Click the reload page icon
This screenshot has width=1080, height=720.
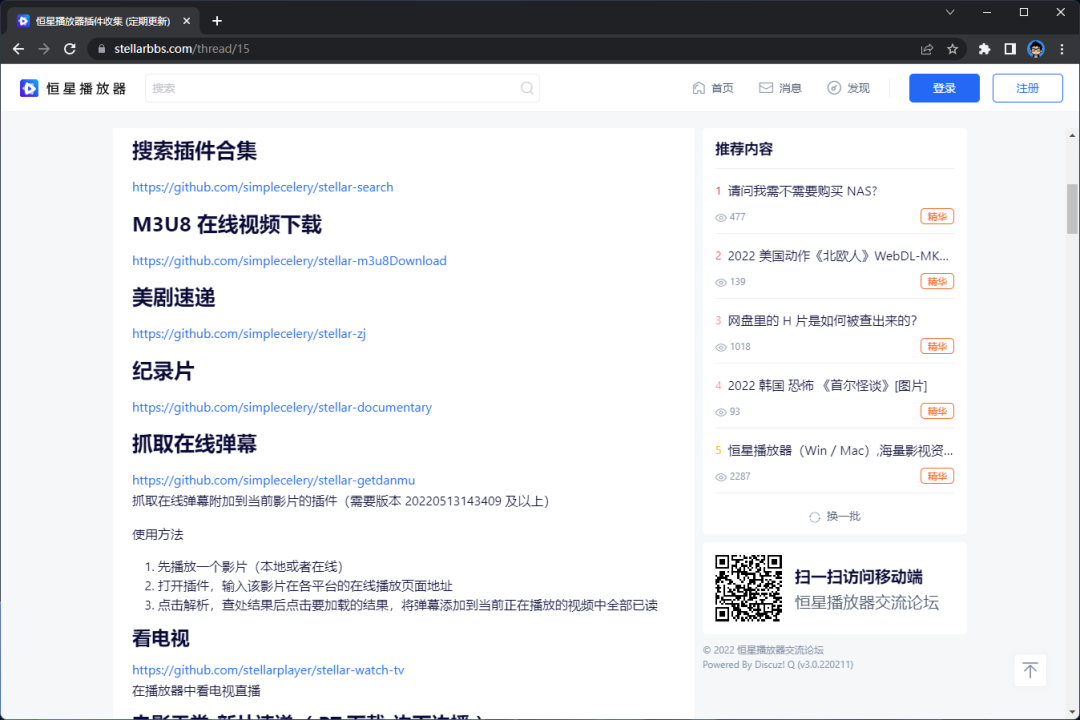pyautogui.click(x=69, y=48)
